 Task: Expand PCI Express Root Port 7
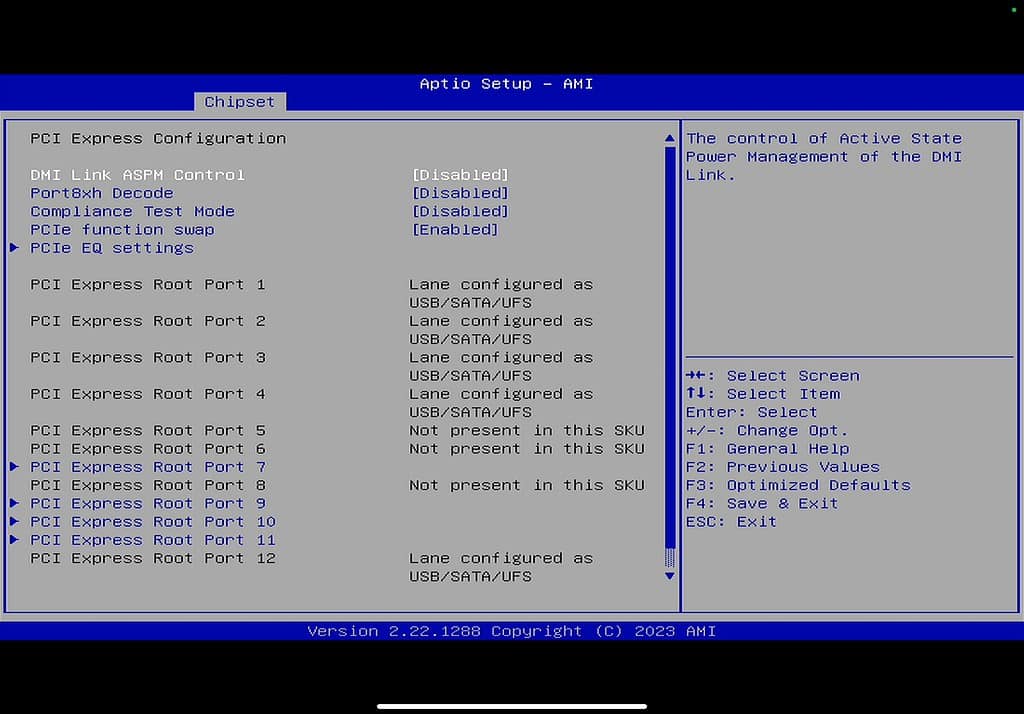coord(148,467)
